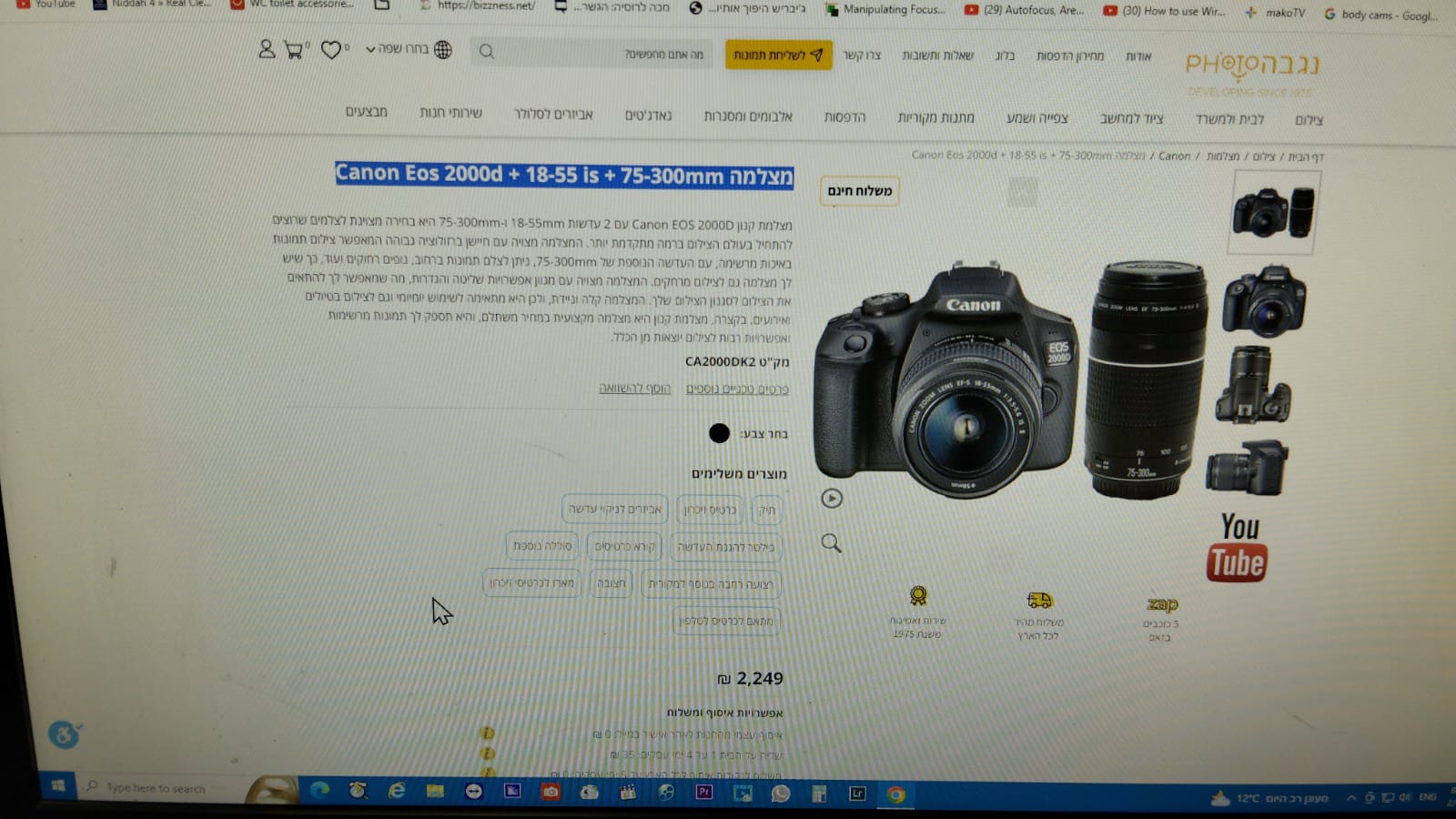Select the מתאם לכרטיס לסלפון chip
The image size is (1456, 819).
[x=726, y=621]
